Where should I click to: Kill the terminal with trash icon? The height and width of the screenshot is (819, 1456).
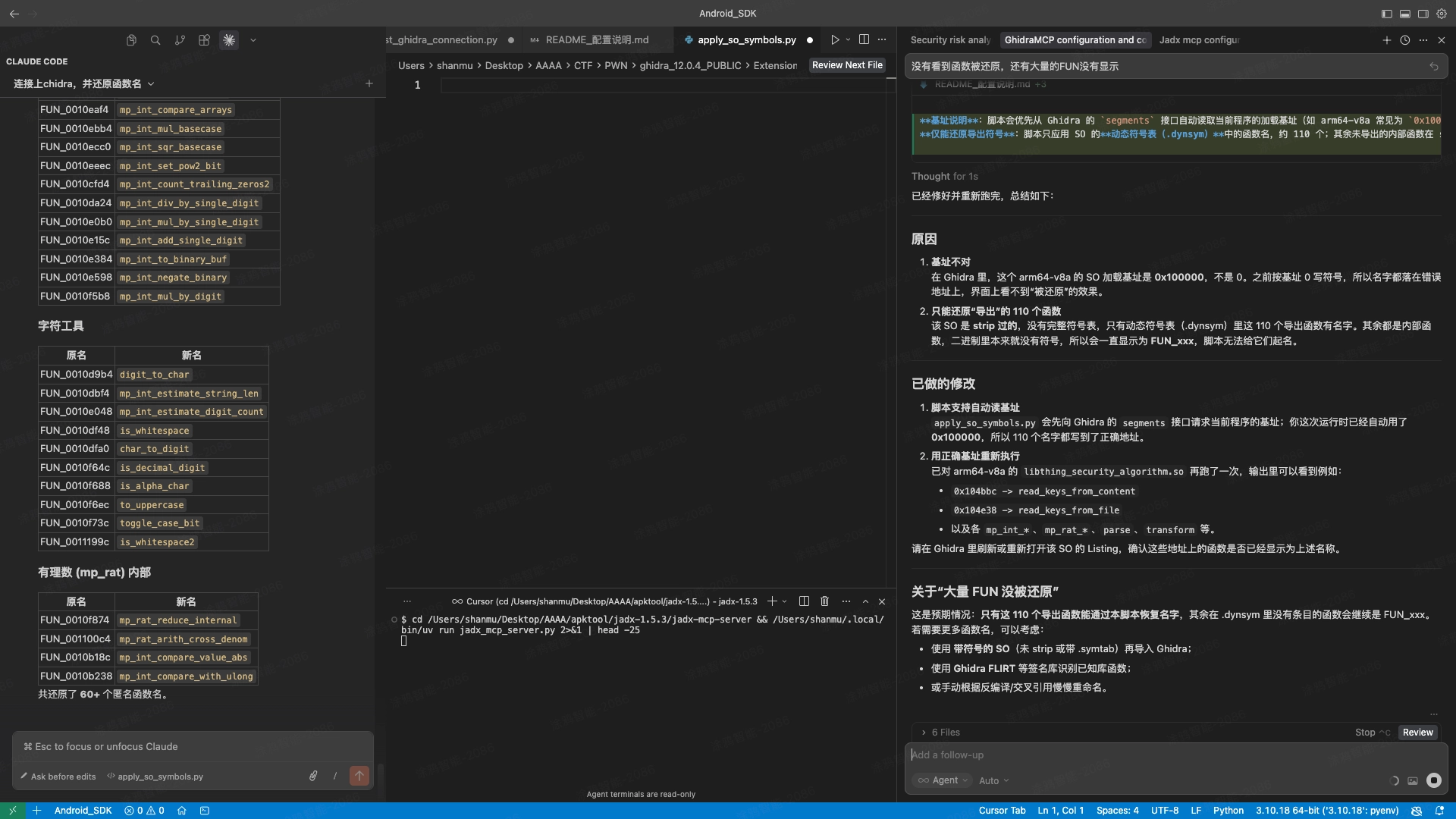pos(825,601)
